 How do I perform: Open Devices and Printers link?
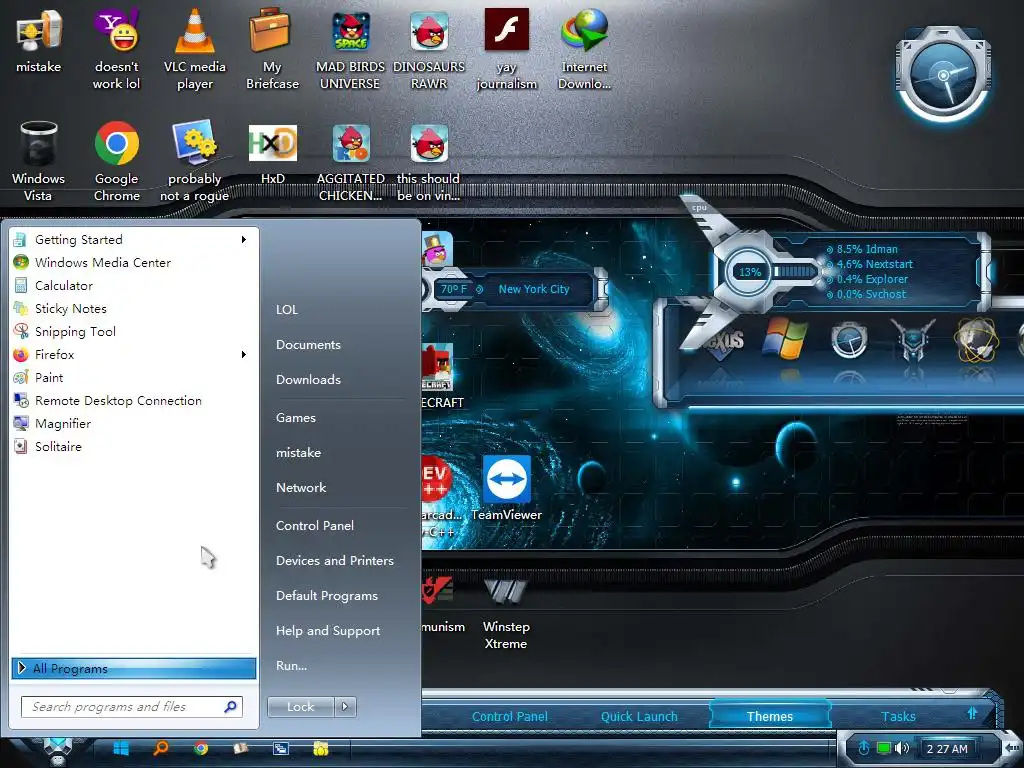click(334, 560)
